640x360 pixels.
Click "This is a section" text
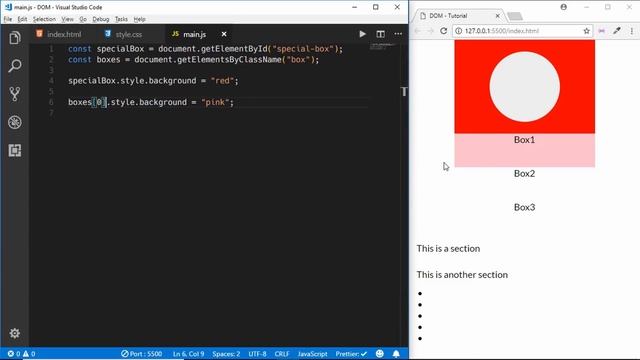[448, 249]
